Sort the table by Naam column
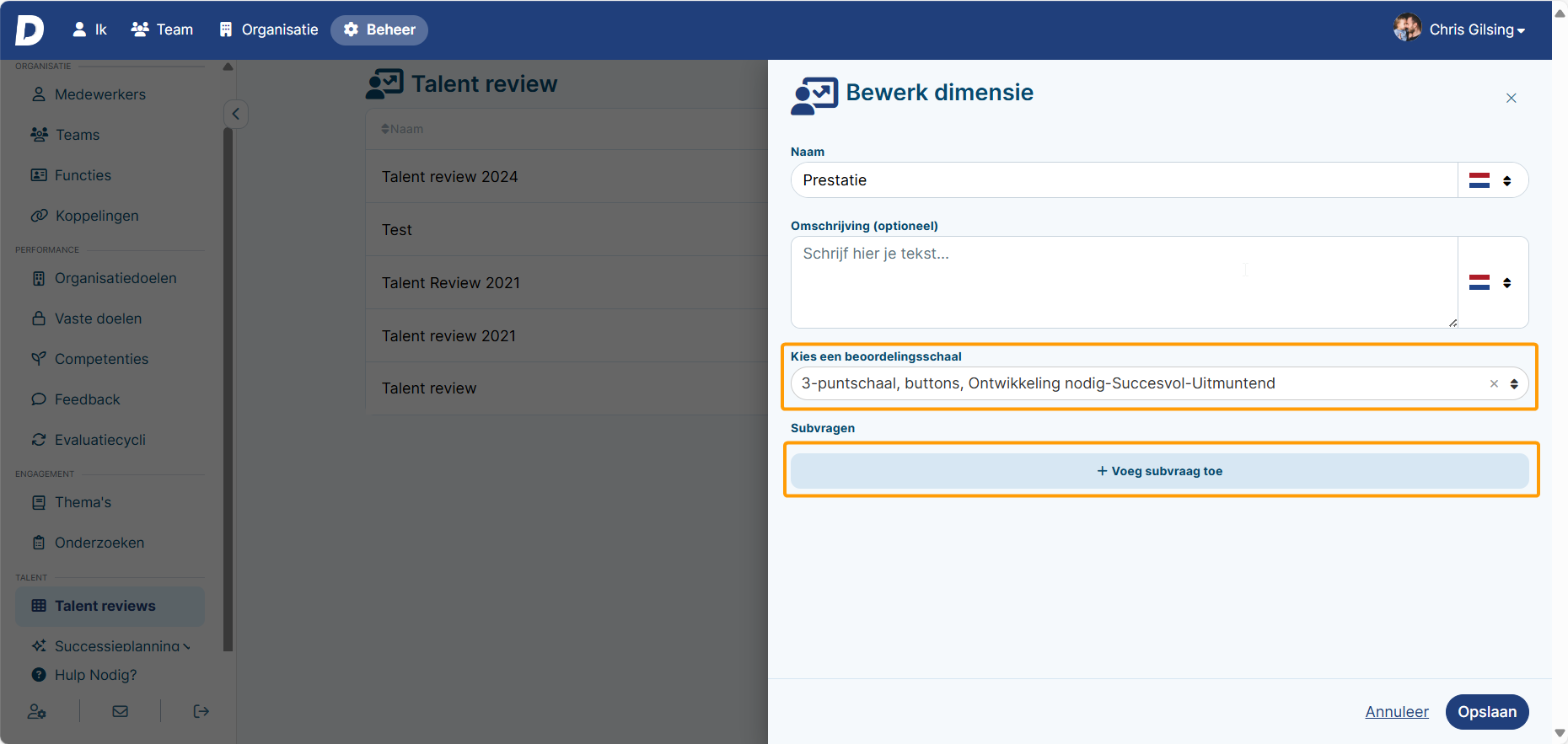 point(402,129)
